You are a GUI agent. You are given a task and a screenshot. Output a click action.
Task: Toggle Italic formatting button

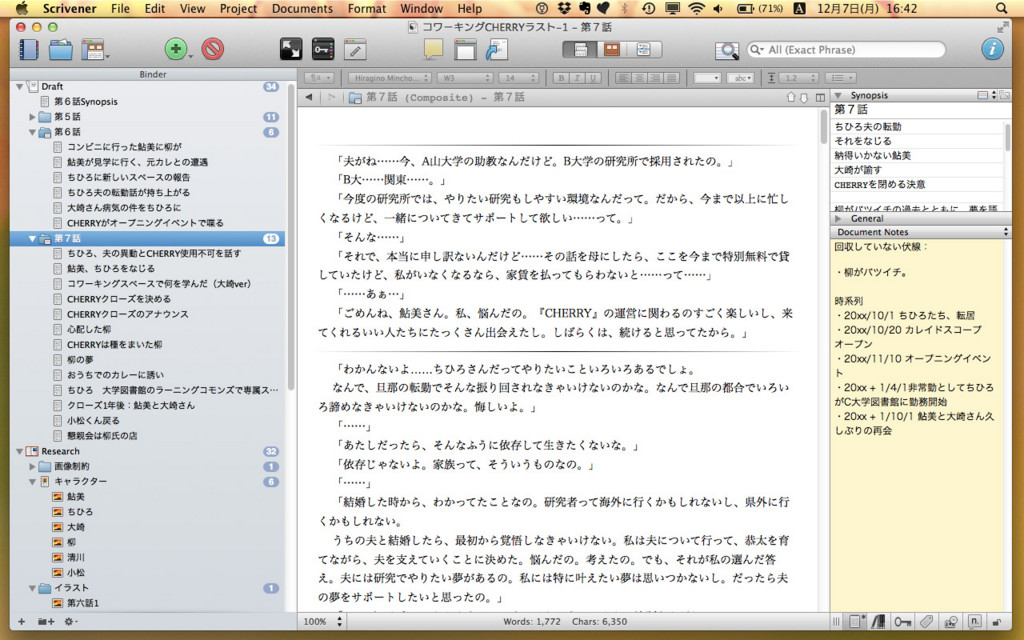(x=577, y=78)
